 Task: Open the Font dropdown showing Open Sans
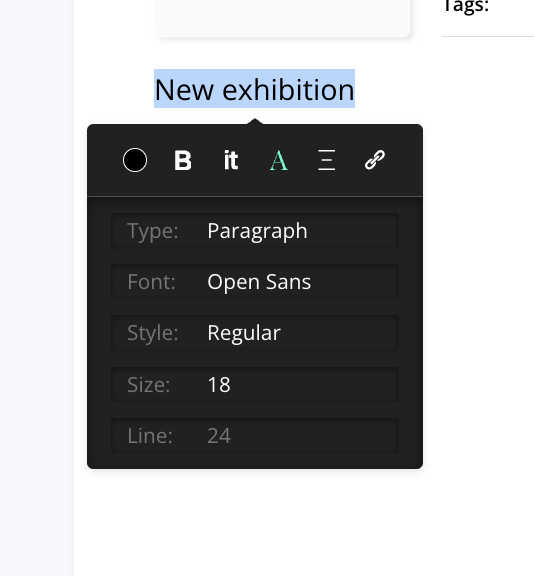point(255,282)
